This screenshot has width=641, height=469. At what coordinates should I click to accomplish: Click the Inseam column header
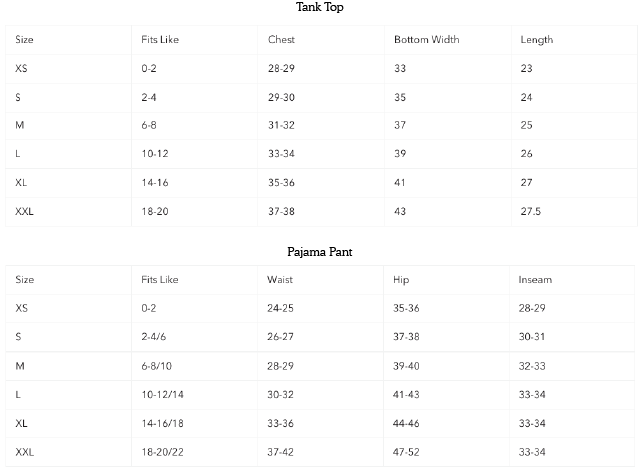coord(535,280)
